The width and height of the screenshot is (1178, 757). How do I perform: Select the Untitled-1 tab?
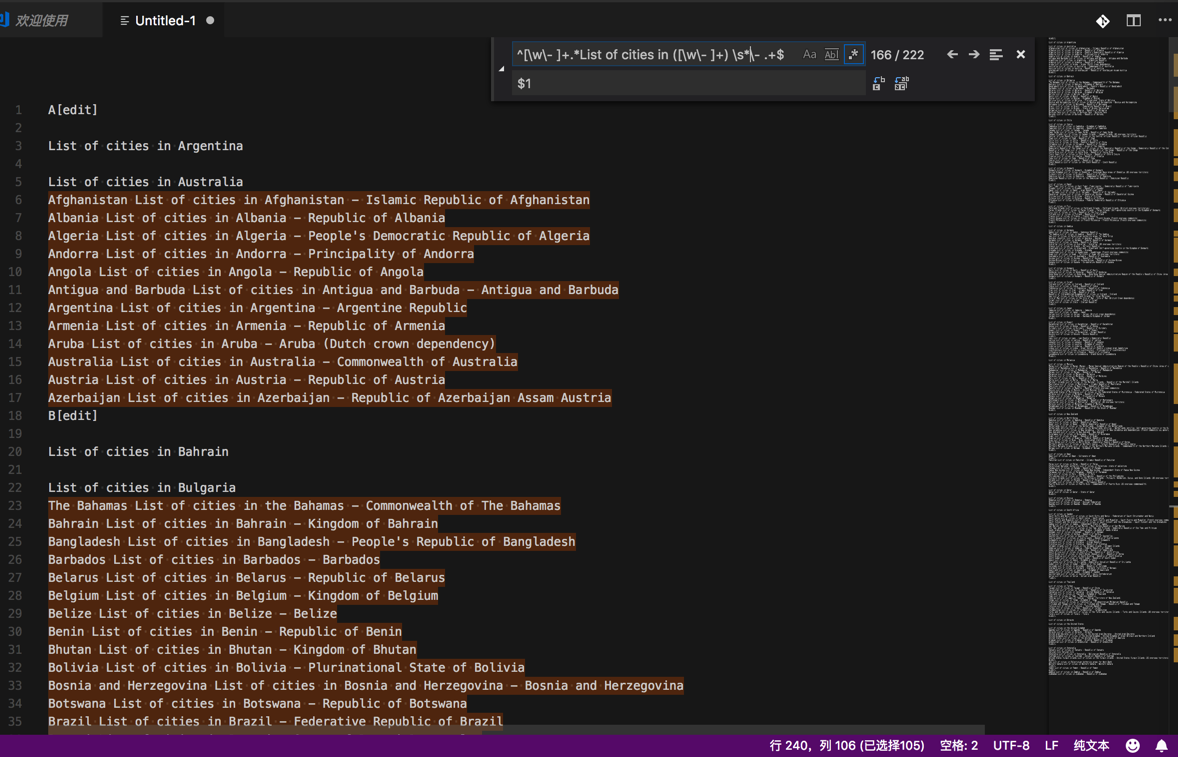(165, 20)
